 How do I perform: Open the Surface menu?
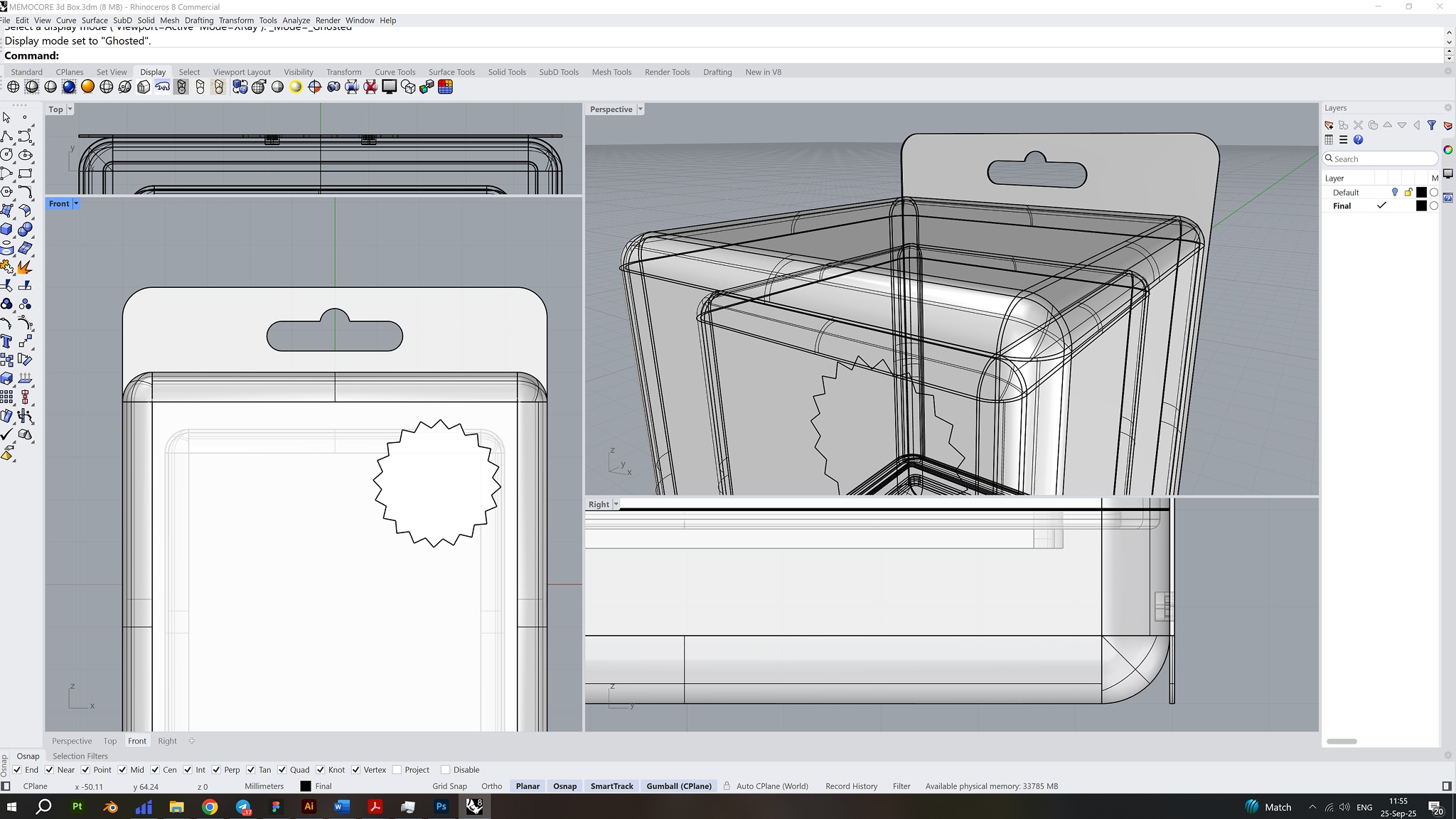pyautogui.click(x=94, y=20)
